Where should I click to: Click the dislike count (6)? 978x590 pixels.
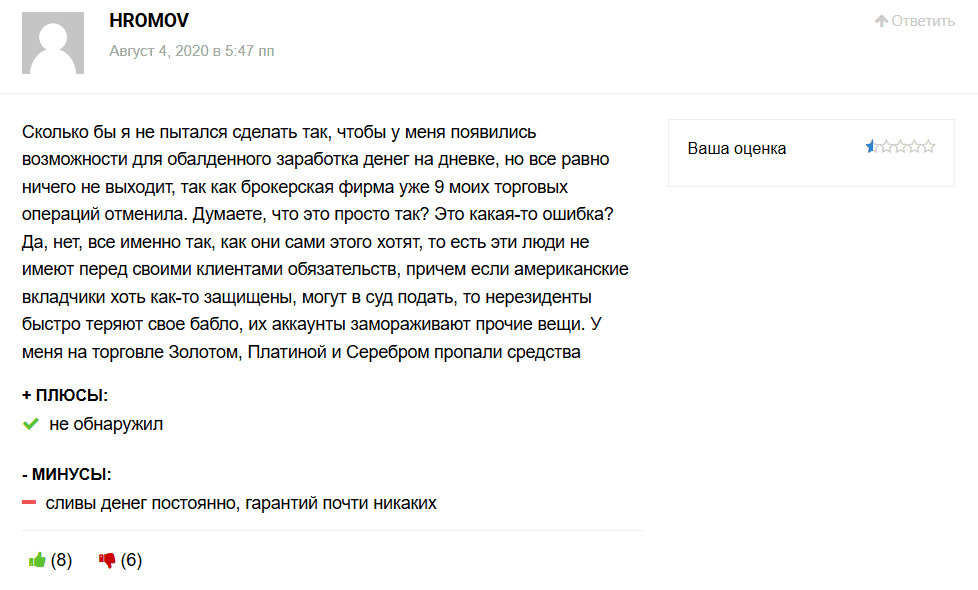click(x=131, y=560)
